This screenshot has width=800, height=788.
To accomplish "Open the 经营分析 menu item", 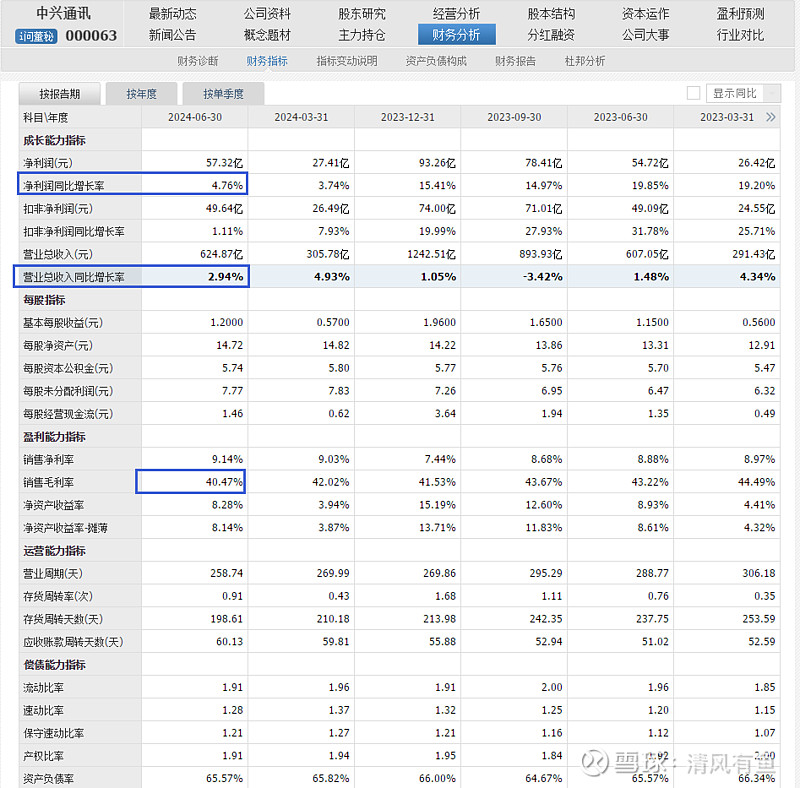I will (x=456, y=13).
